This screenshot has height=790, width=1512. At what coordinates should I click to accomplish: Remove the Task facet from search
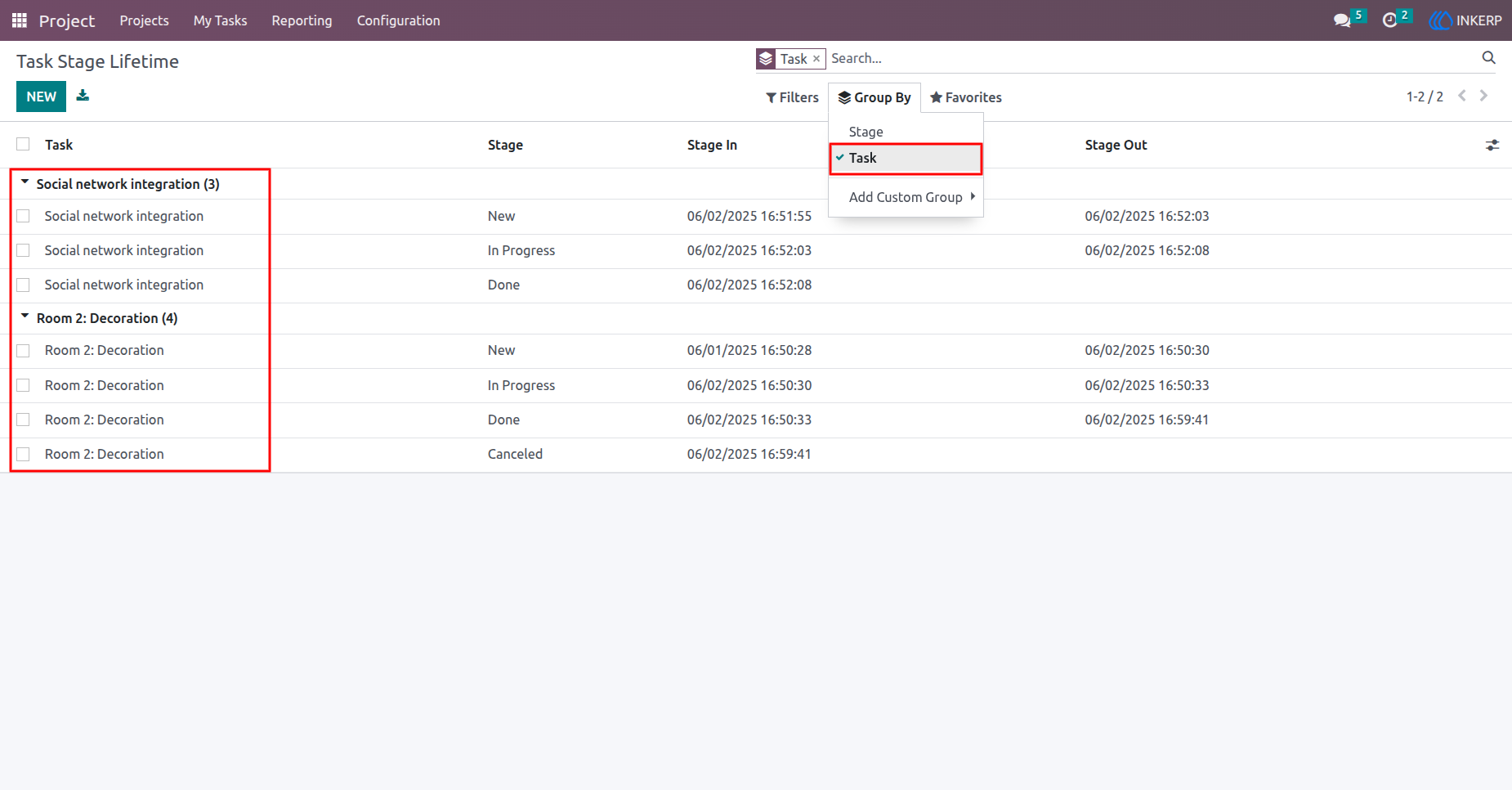click(816, 59)
